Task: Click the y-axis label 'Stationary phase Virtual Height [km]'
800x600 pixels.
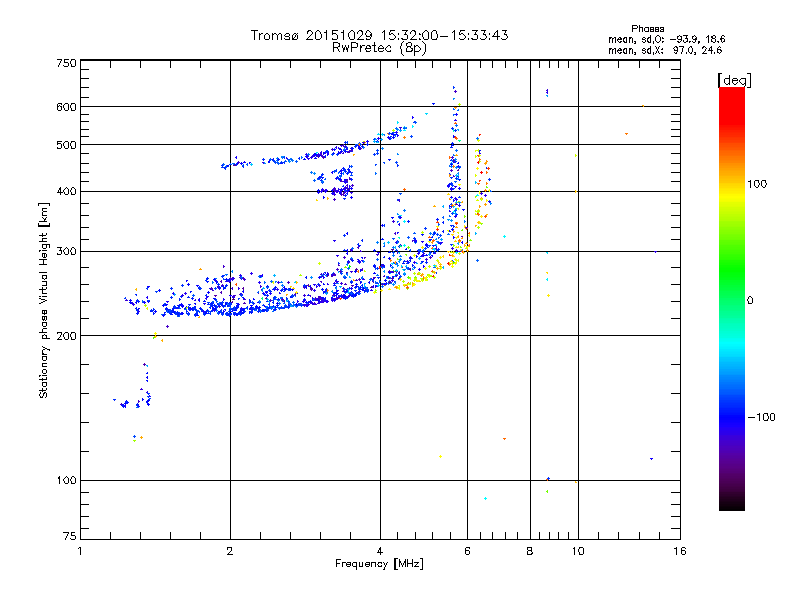Action: (x=43, y=300)
